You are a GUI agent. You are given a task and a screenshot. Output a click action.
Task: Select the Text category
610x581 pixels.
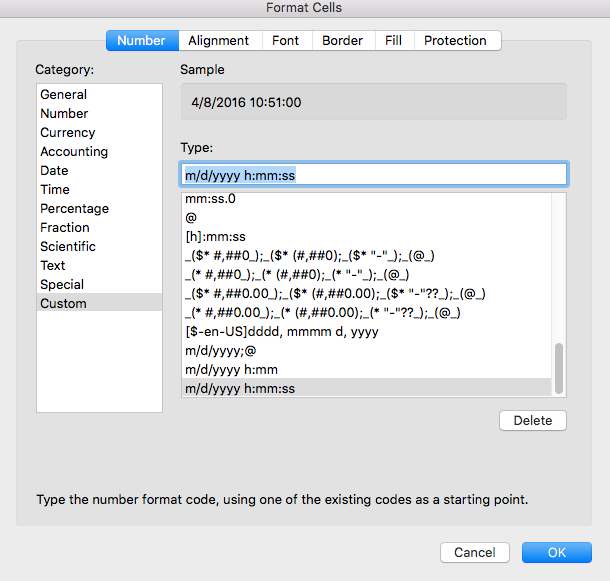52,266
